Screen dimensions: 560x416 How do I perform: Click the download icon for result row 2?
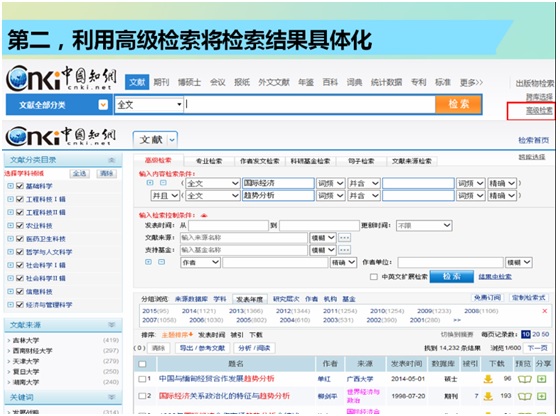pos(488,396)
